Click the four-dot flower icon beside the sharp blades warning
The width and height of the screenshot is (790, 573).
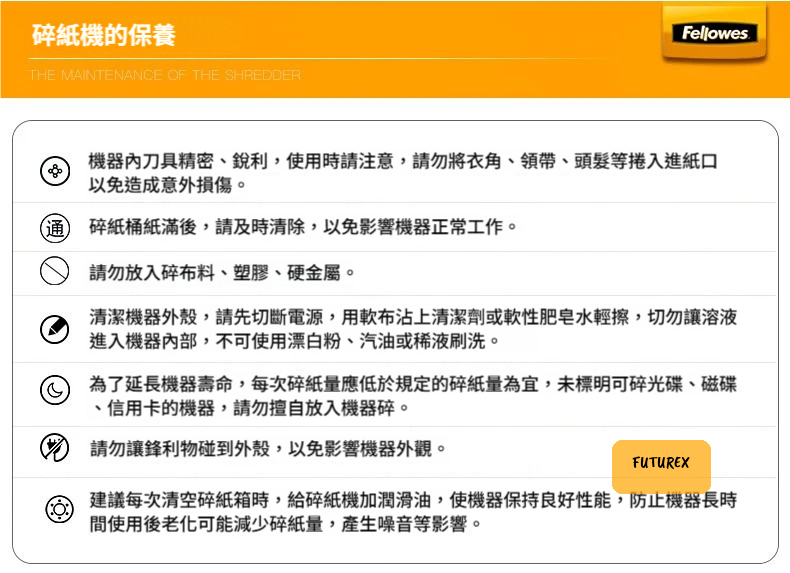tap(54, 172)
